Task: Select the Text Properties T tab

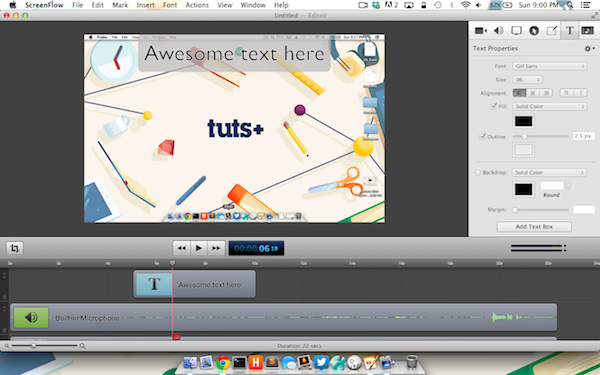Action: [569, 31]
